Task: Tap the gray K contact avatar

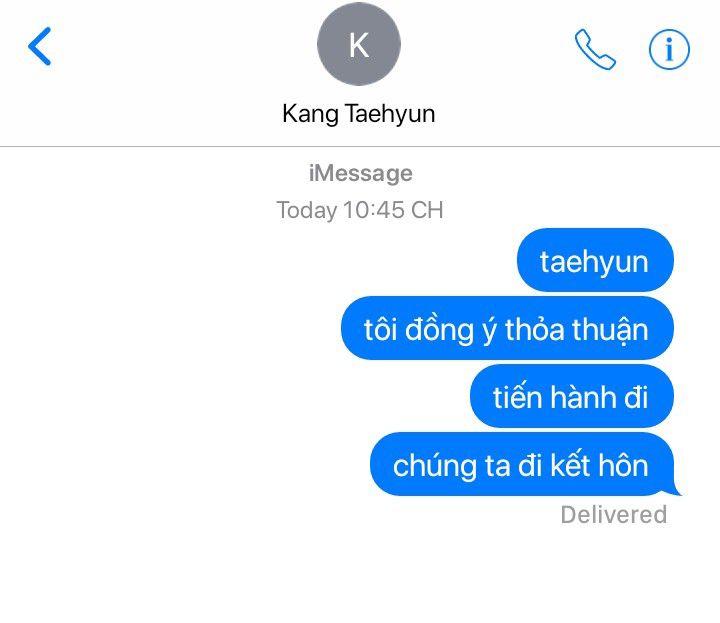Action: point(359,44)
